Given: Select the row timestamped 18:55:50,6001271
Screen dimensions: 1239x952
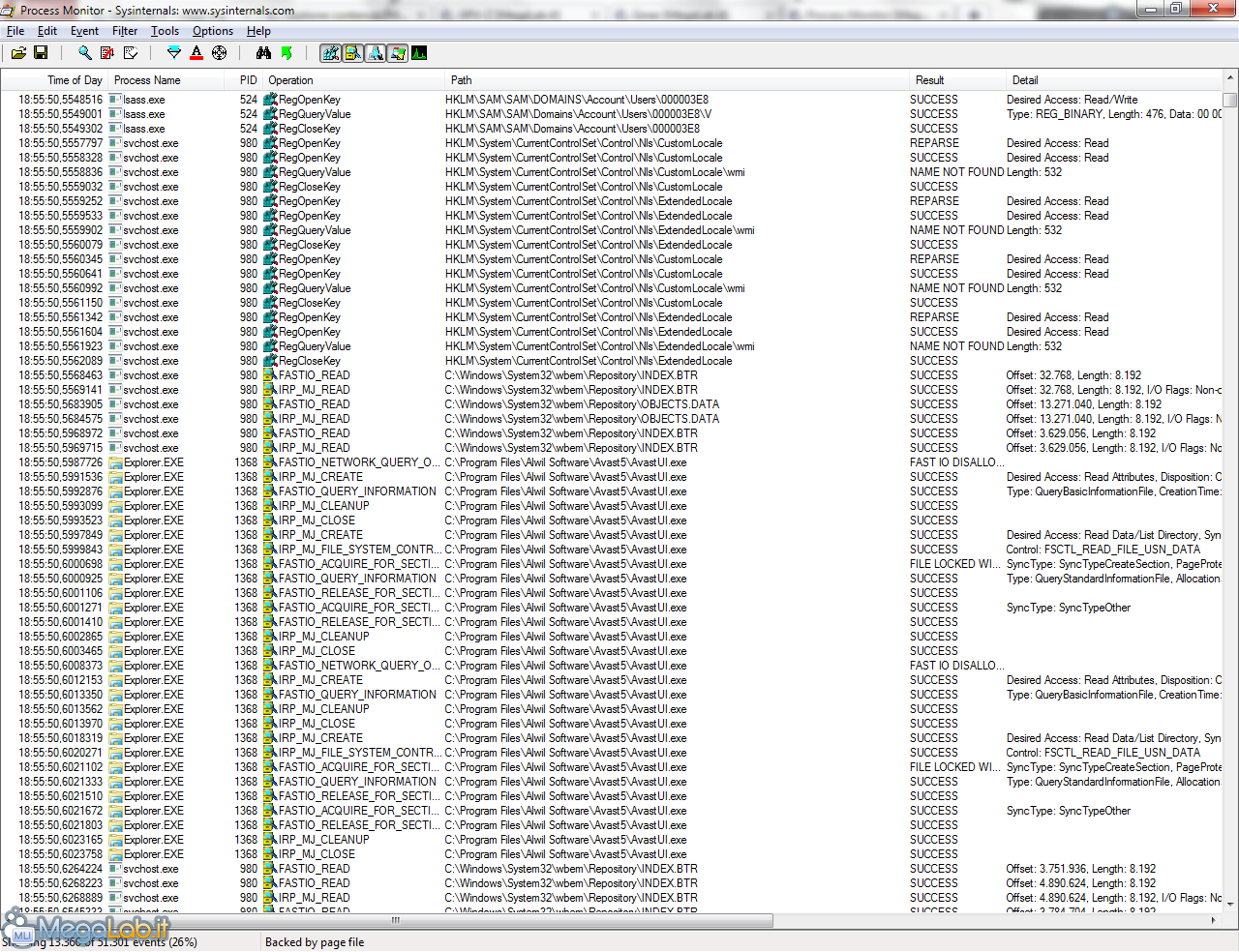Looking at the screenshot, I should (612, 608).
